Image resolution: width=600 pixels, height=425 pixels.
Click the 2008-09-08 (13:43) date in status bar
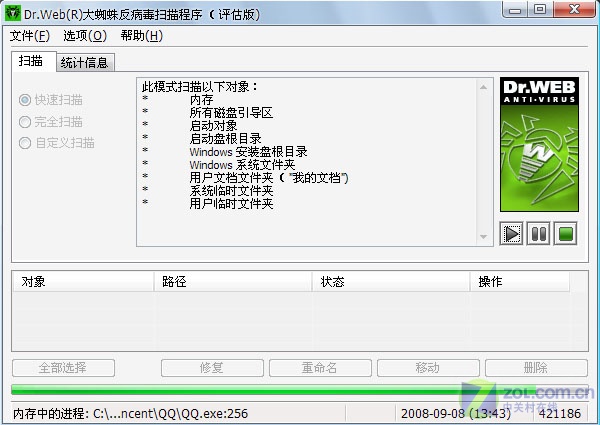point(456,414)
